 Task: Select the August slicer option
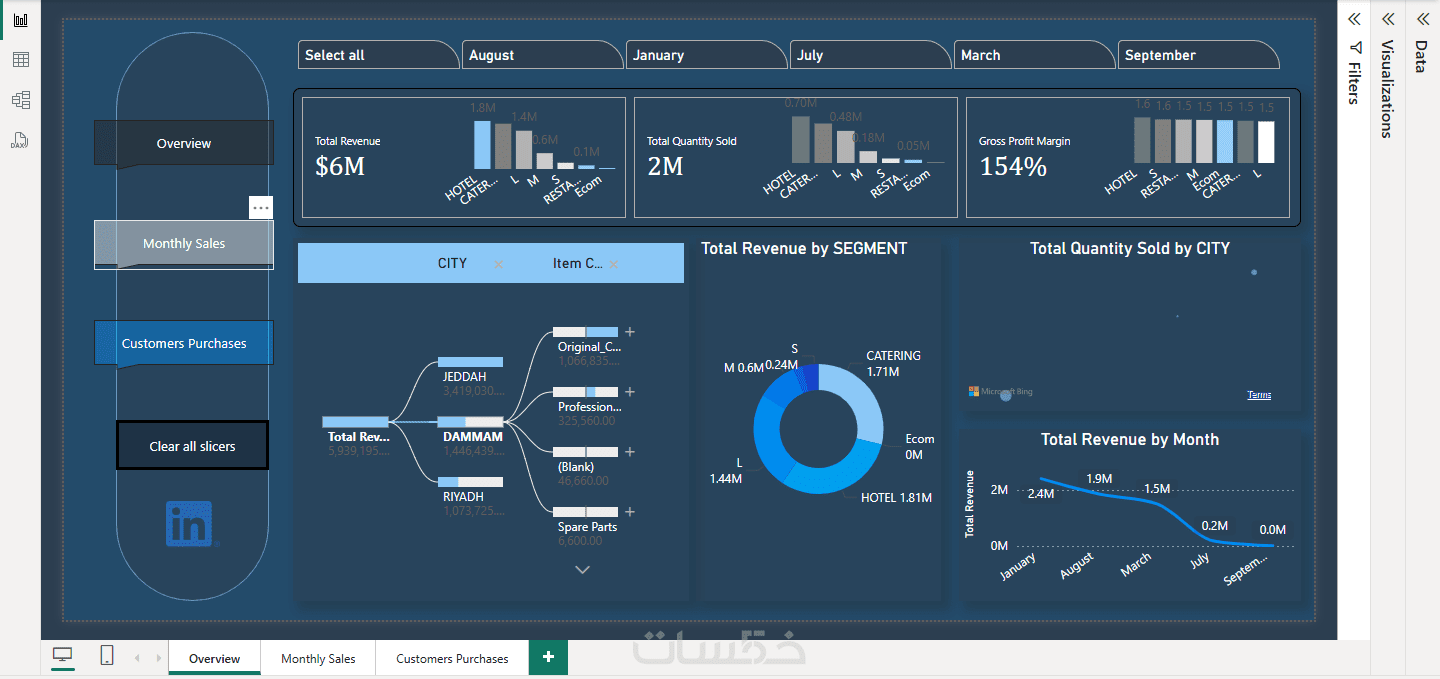pos(542,55)
